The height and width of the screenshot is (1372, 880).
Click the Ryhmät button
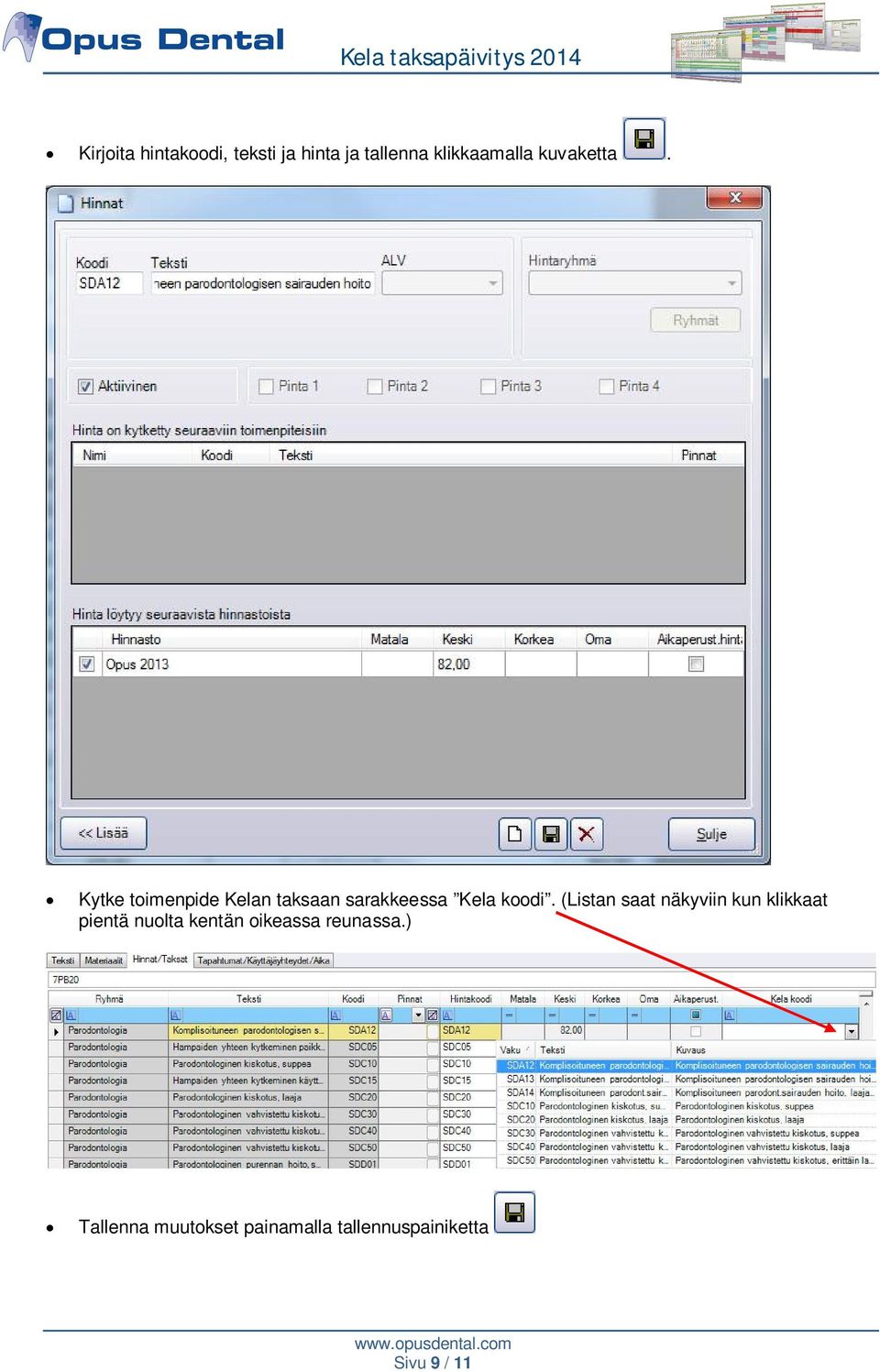695,320
